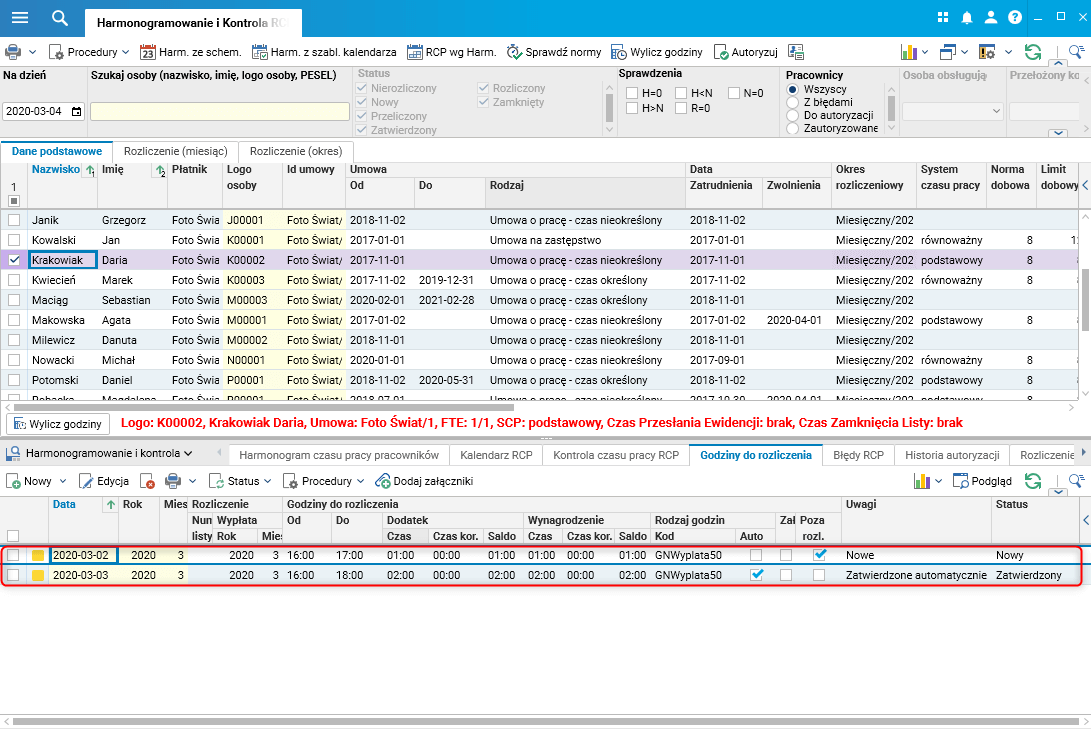
Task: Open the Na dzień date picker dropdown
Action: pos(76,112)
